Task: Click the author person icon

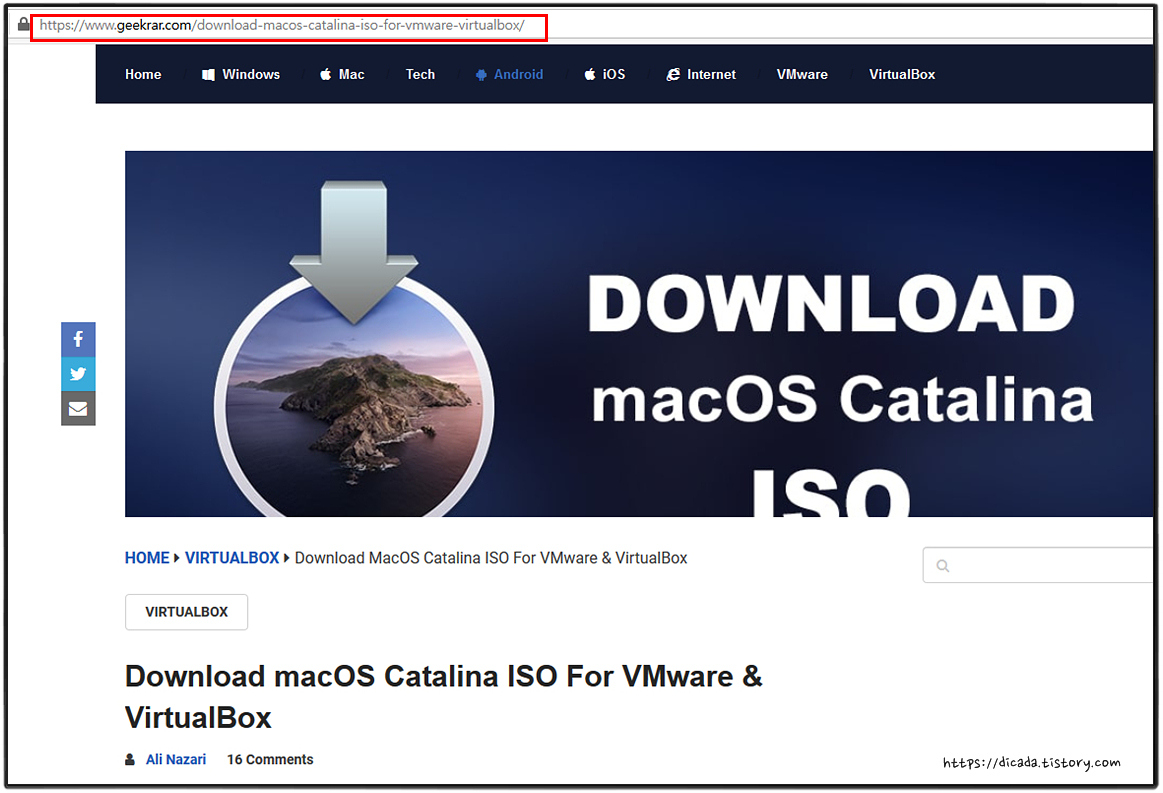Action: [130, 760]
